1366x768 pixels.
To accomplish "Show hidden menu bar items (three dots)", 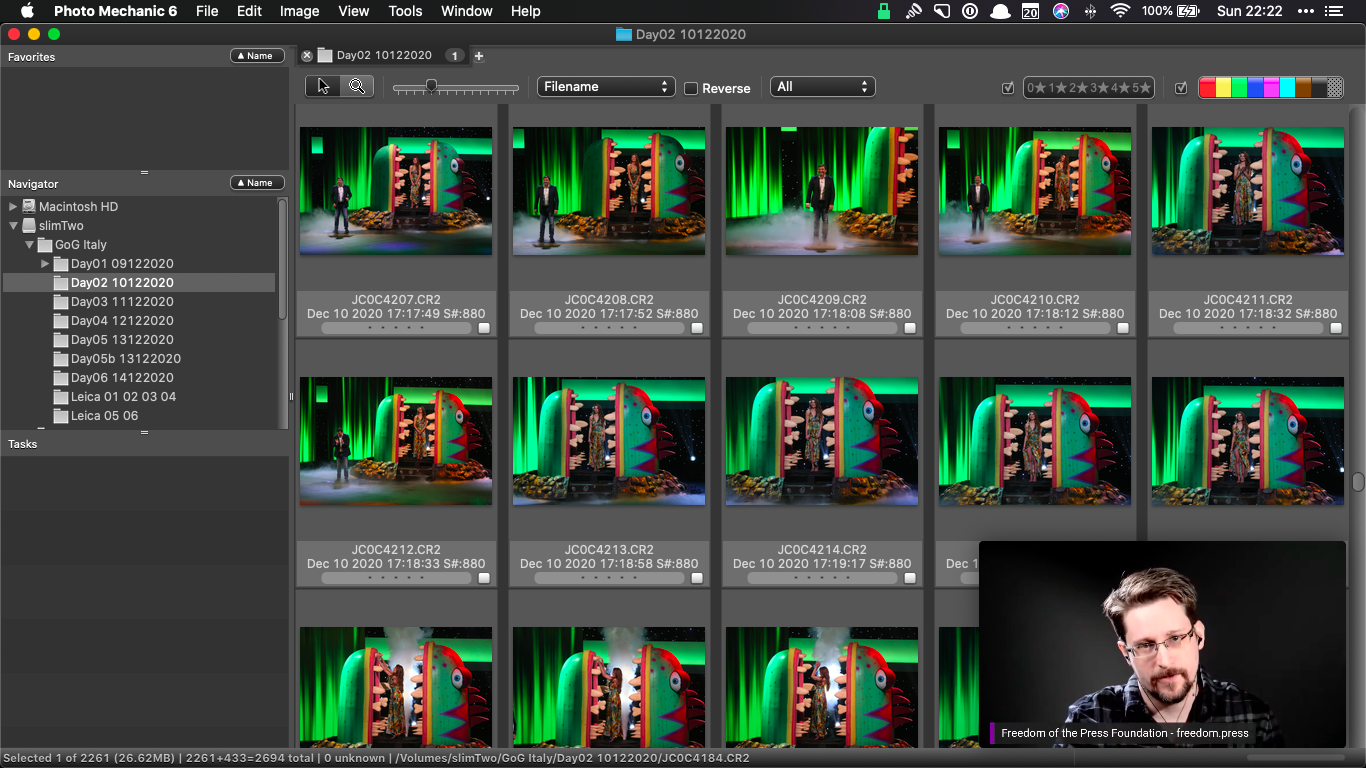I will pos(1306,11).
